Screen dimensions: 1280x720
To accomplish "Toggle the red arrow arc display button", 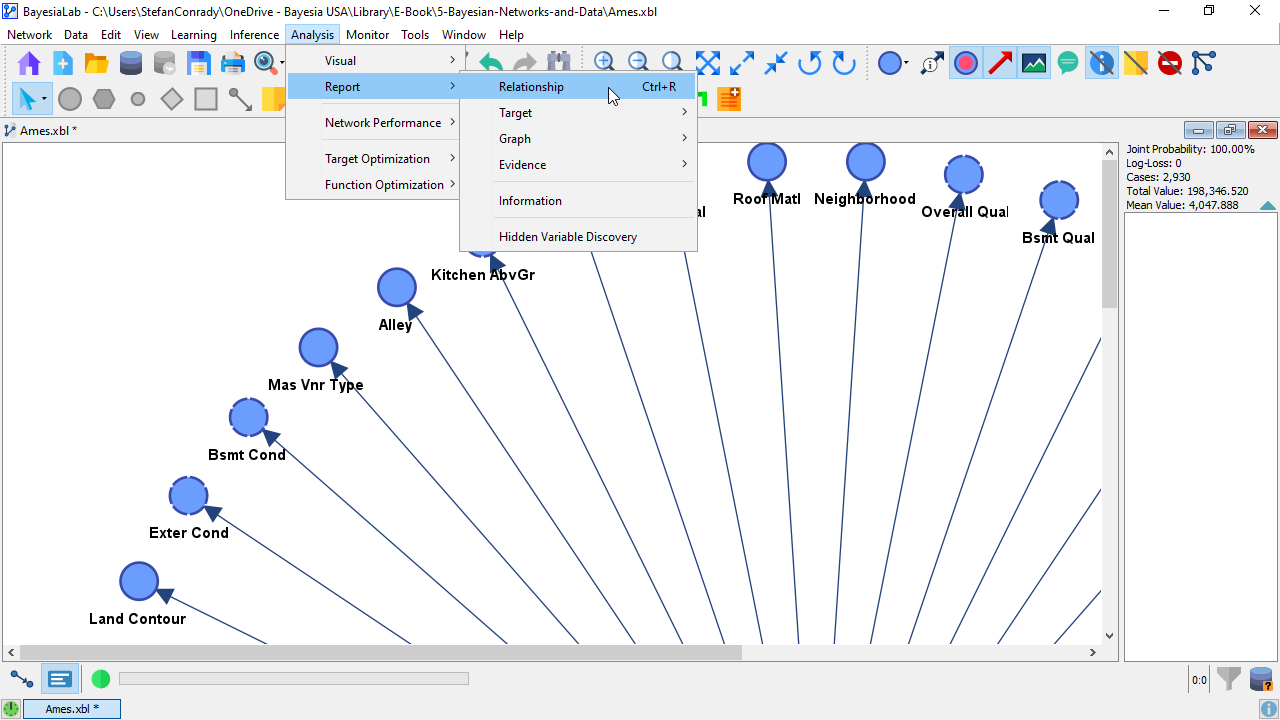I will [1000, 64].
